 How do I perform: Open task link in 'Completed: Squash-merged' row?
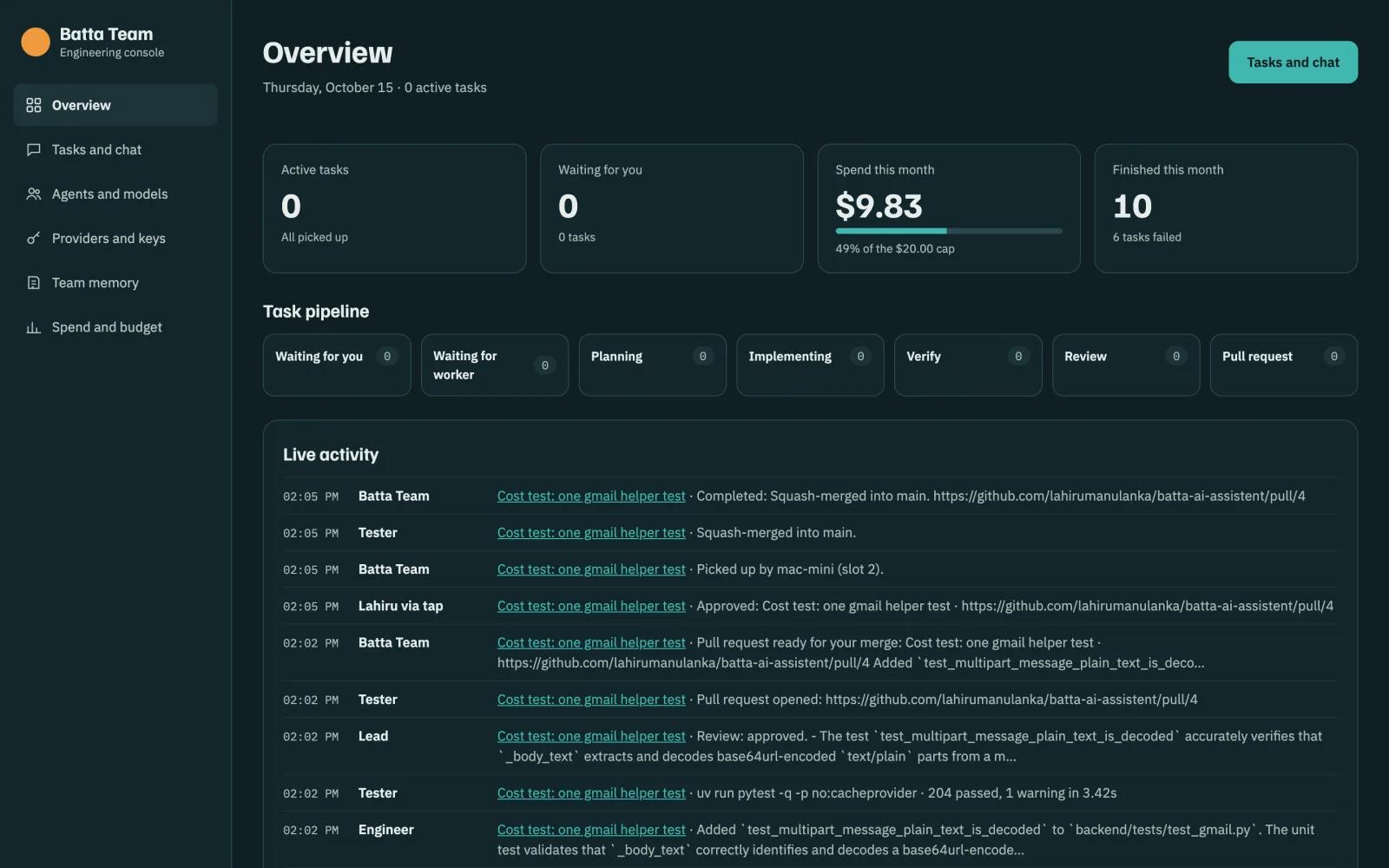click(x=591, y=496)
